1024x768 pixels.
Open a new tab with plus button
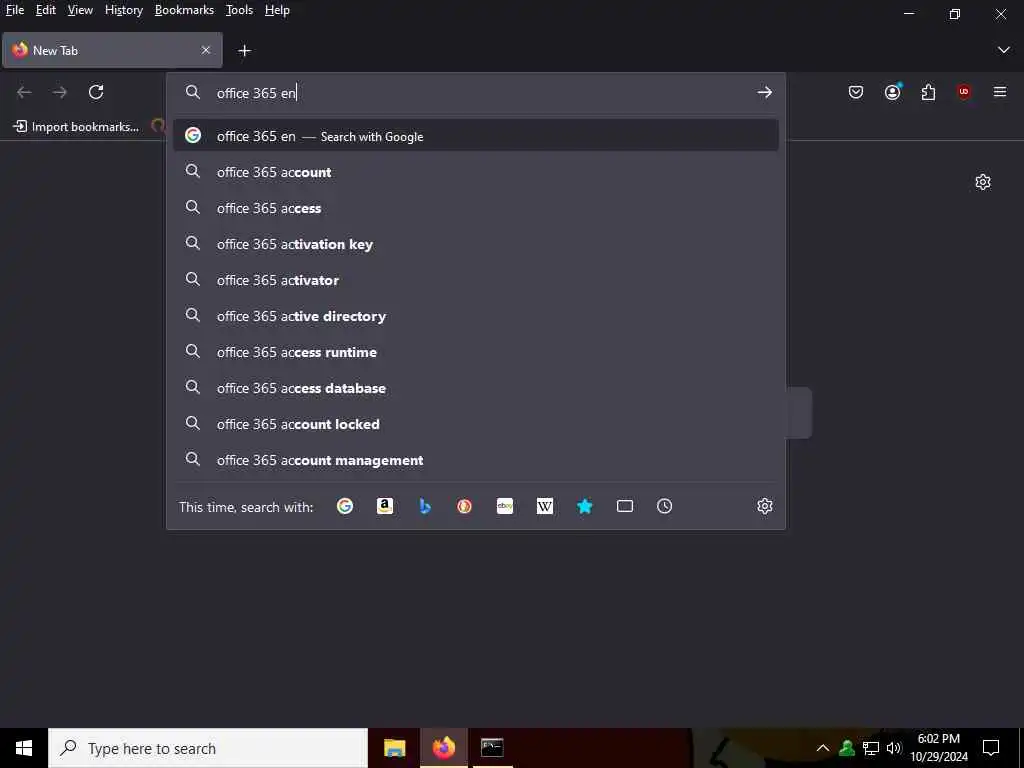pos(244,50)
